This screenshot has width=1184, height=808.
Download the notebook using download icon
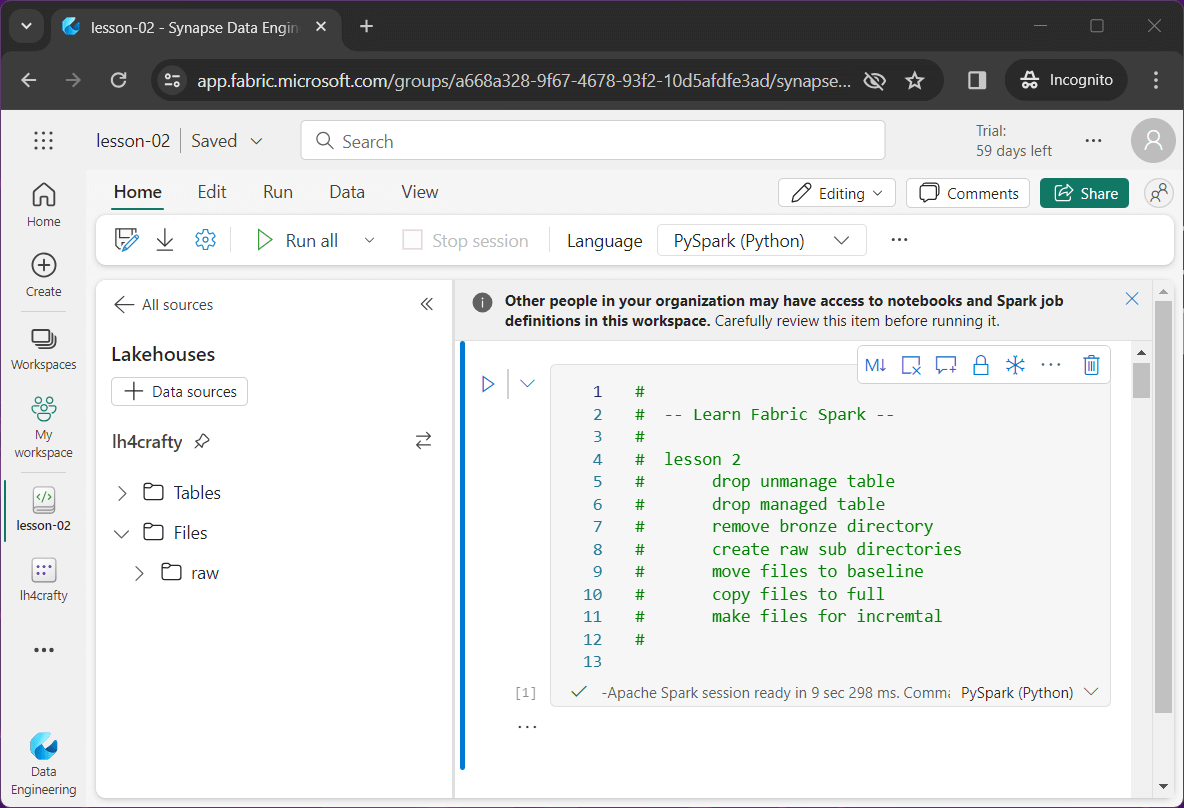click(165, 240)
